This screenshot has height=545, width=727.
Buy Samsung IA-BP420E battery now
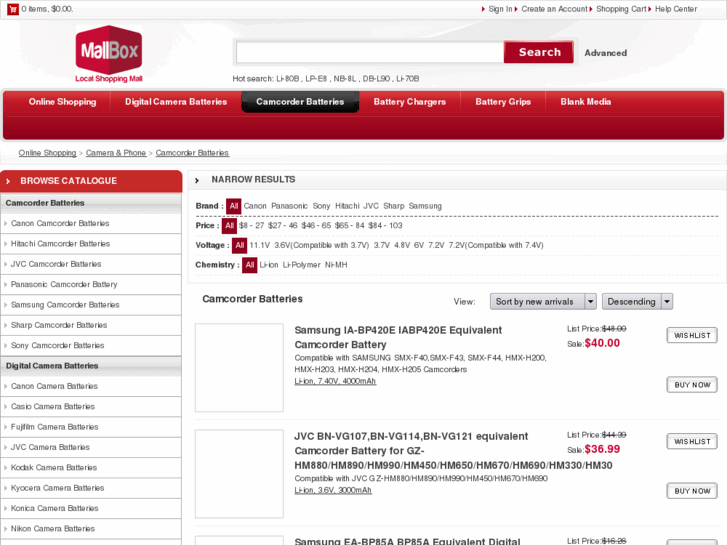pyautogui.click(x=692, y=385)
